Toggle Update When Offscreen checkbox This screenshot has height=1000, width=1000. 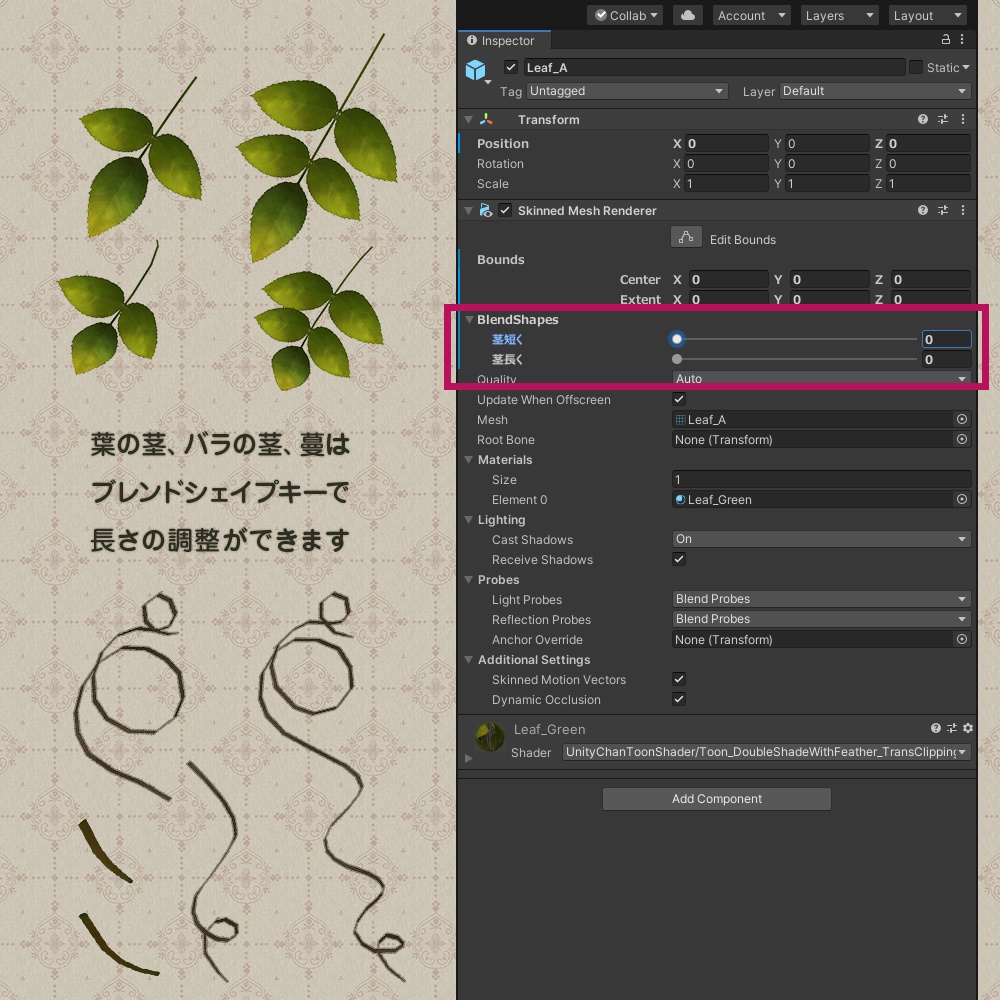(x=679, y=399)
